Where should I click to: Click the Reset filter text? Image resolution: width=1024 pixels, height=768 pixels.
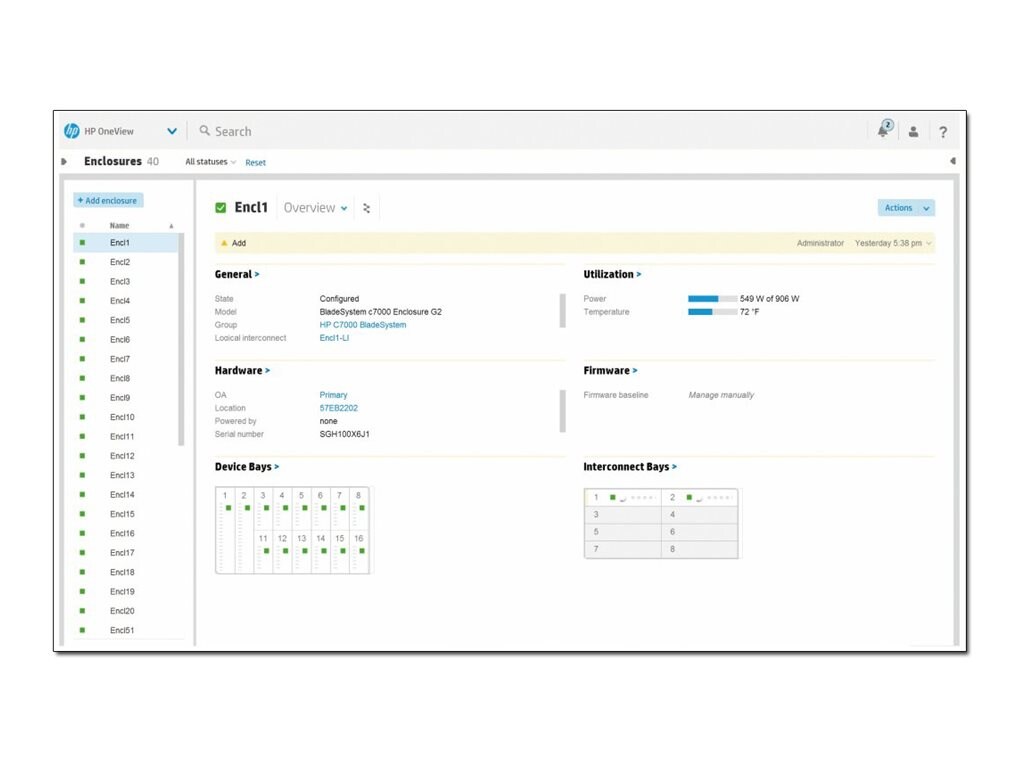tap(255, 161)
